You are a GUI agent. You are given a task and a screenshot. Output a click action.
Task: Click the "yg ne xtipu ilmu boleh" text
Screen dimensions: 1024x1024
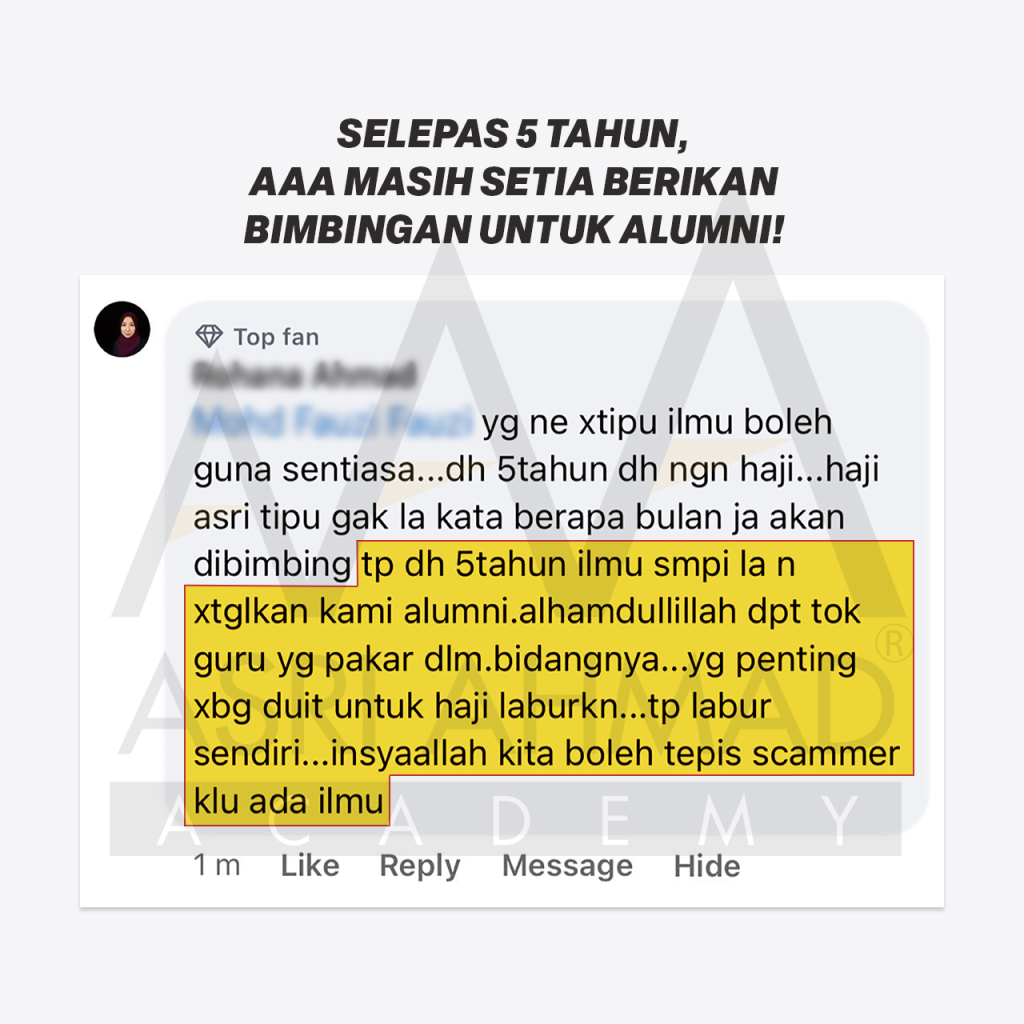(x=657, y=423)
